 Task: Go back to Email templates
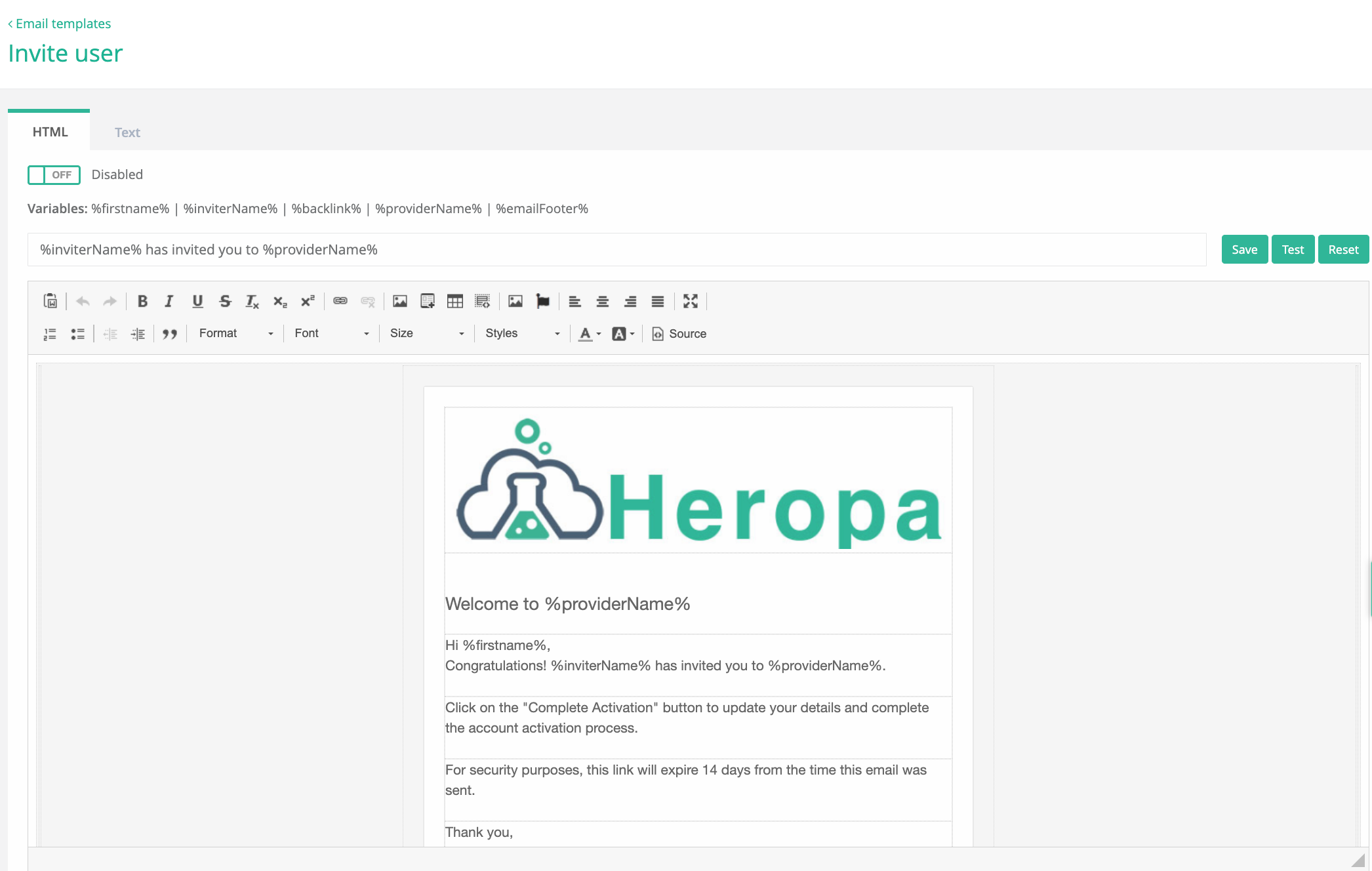point(59,24)
